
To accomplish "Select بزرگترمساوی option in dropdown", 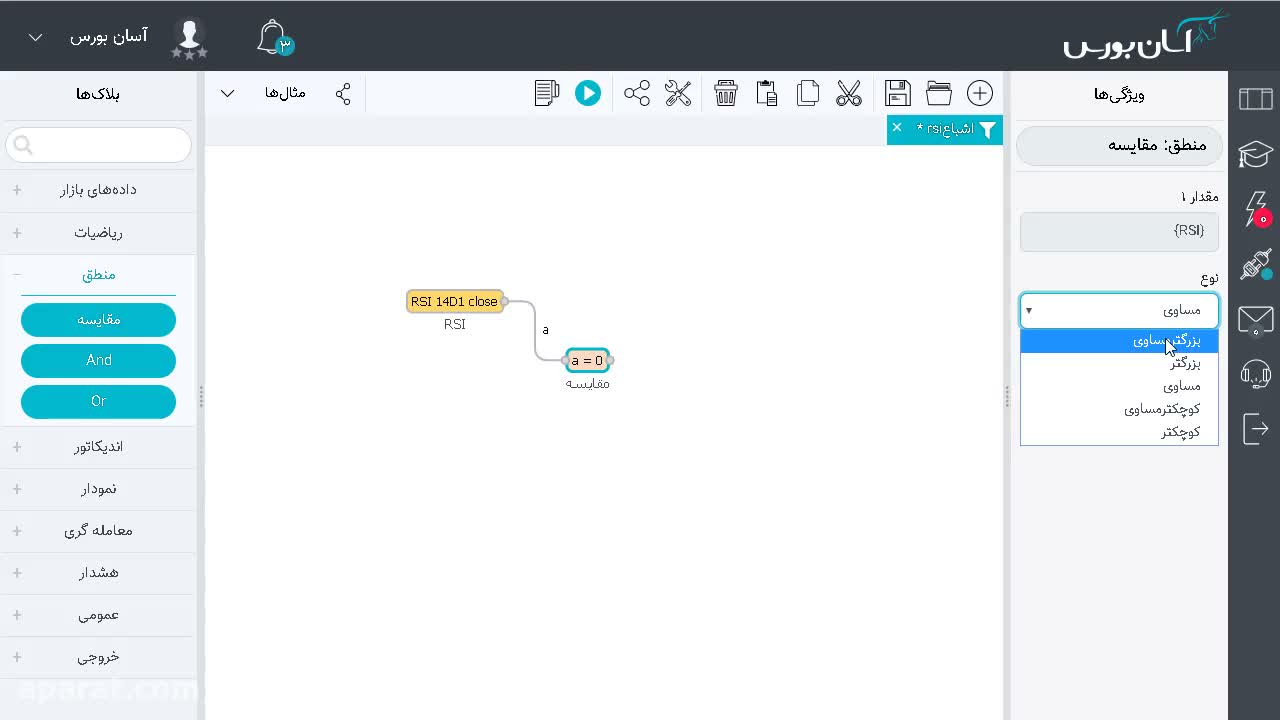I will (1119, 340).
